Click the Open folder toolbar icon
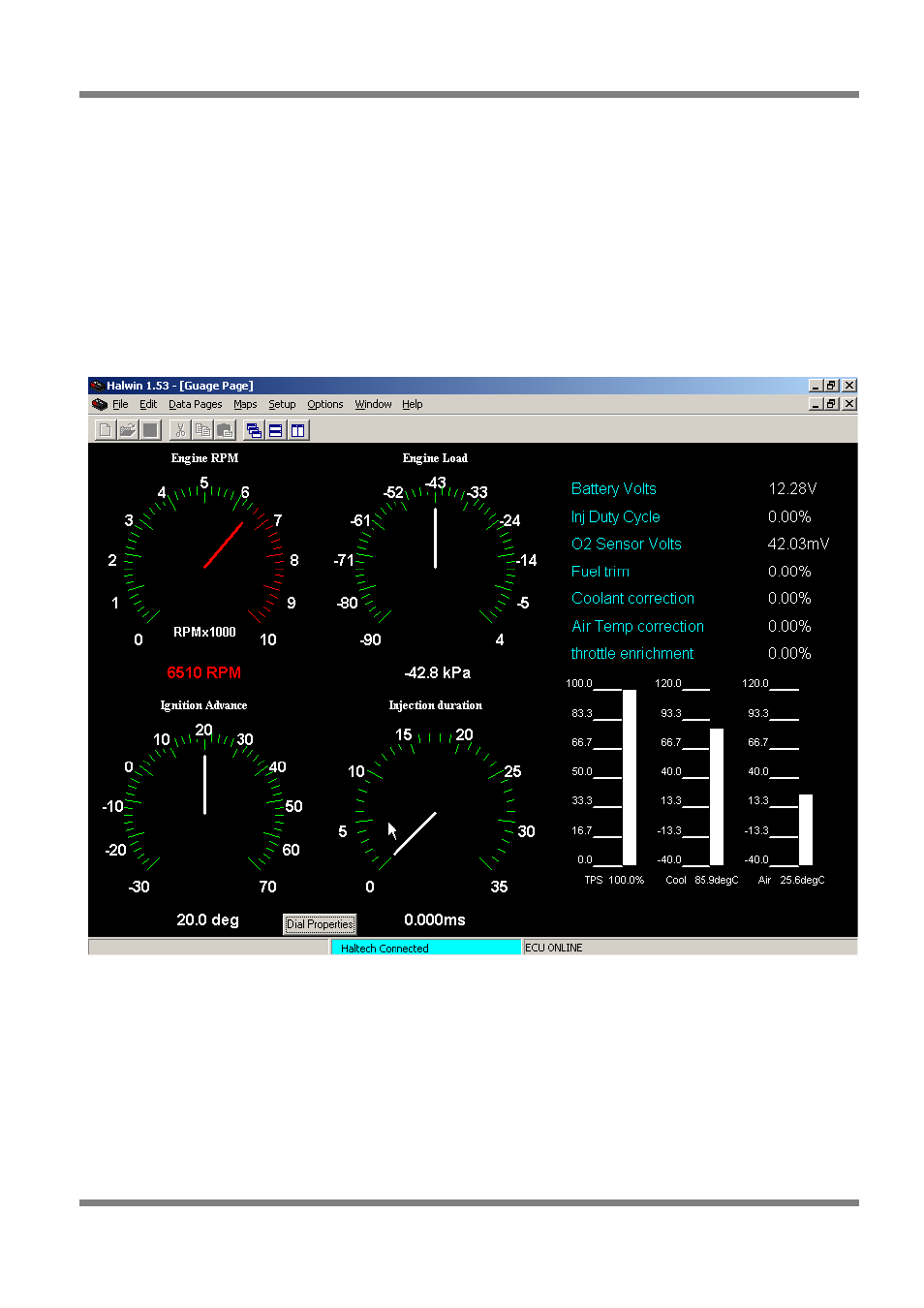Viewport: 924px width, 1308px height. pyautogui.click(x=127, y=430)
